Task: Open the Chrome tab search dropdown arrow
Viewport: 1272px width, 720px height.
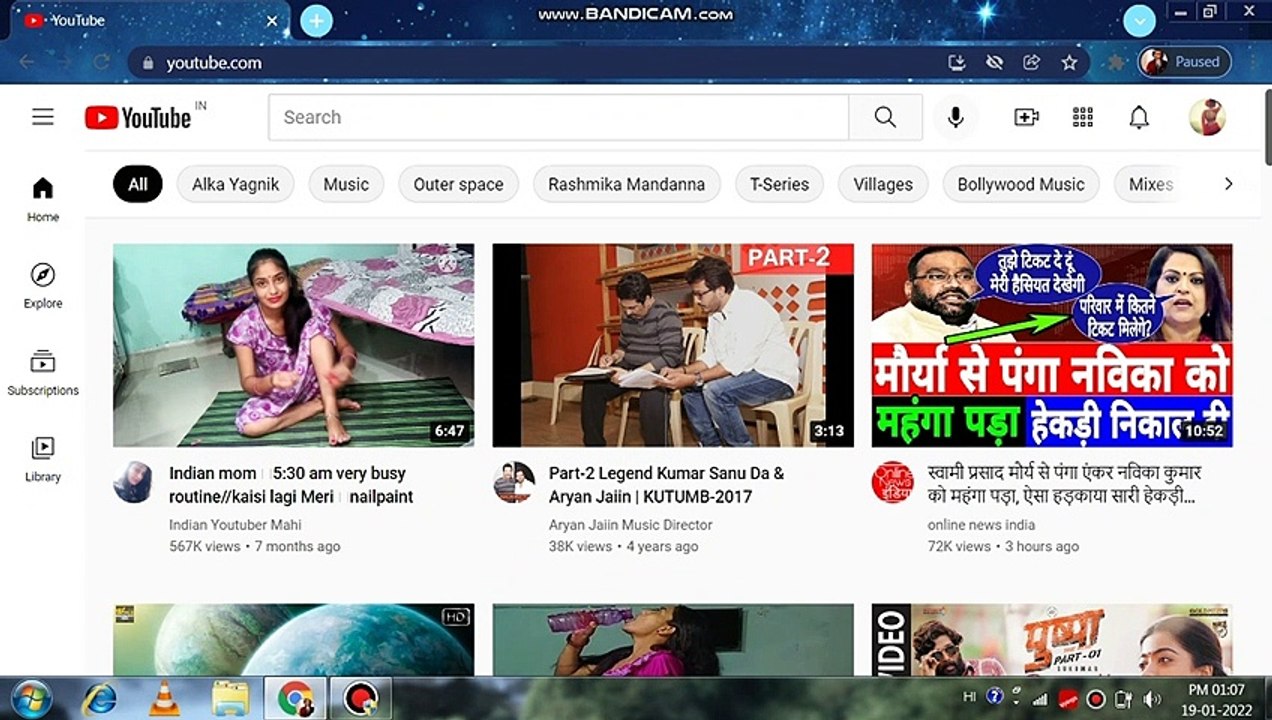Action: (1140, 20)
